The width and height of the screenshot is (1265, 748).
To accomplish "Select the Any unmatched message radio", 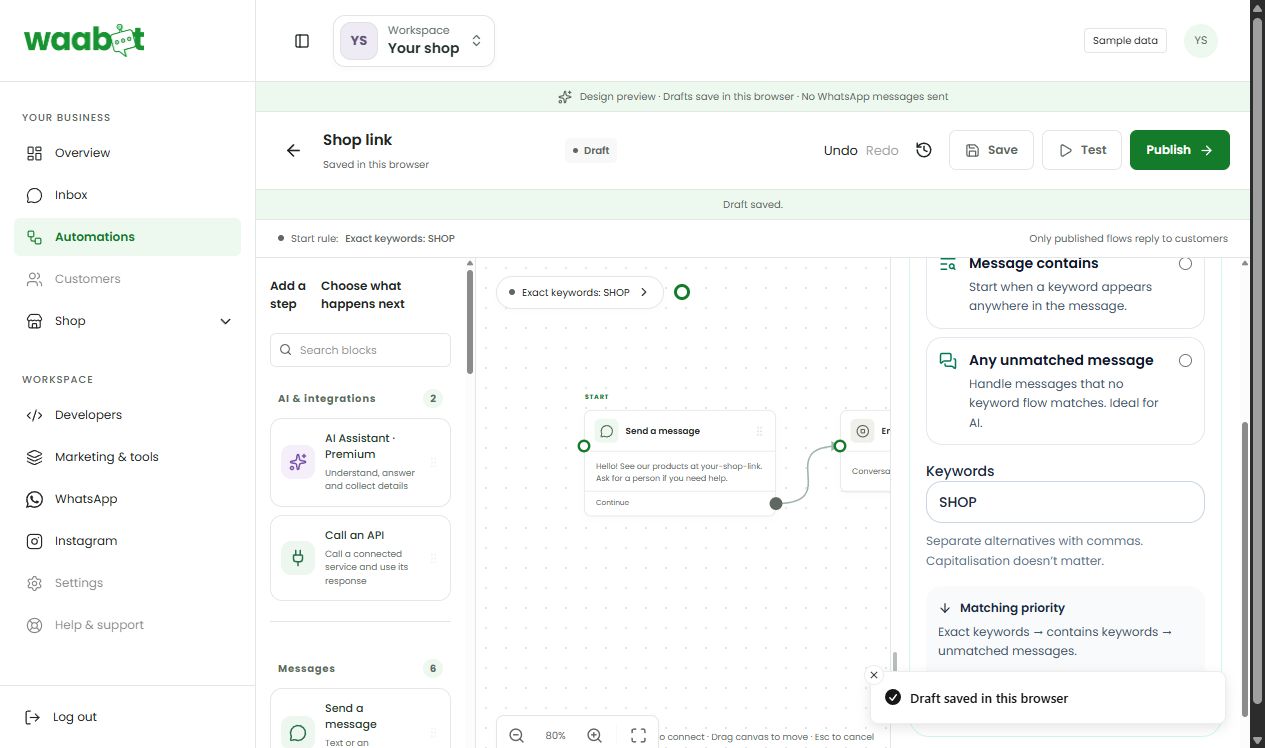I will pos(1185,360).
